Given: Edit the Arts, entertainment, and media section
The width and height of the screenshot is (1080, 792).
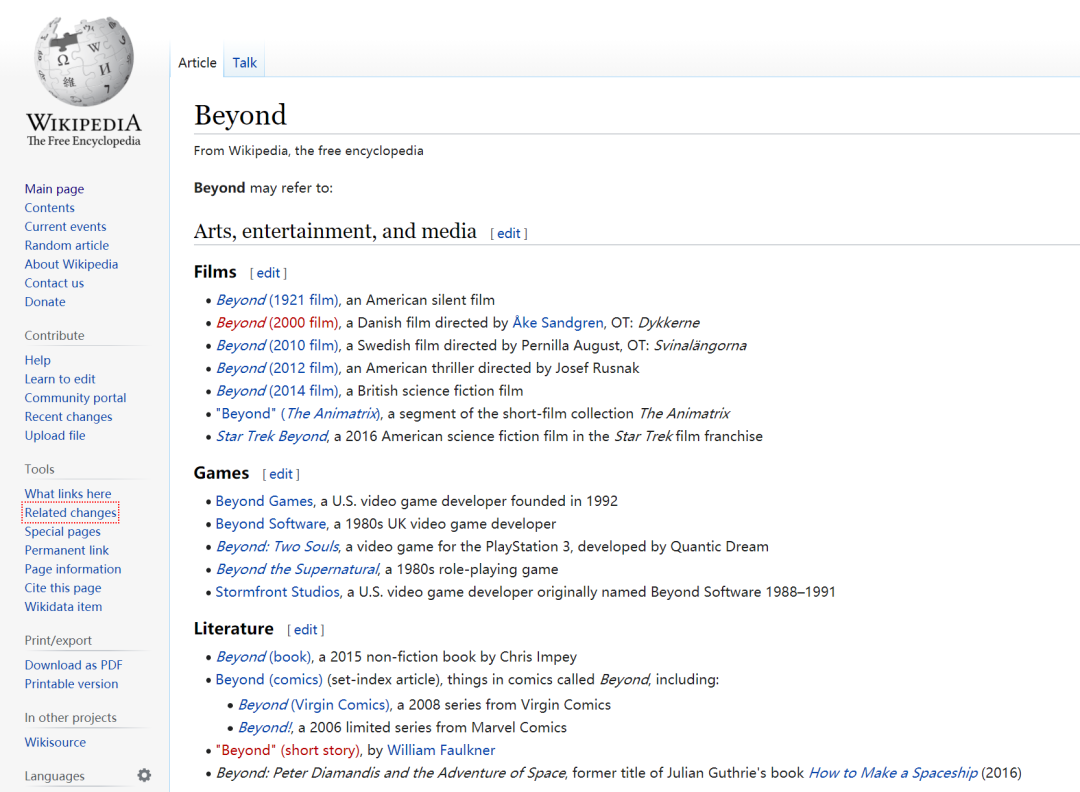Looking at the screenshot, I should tap(509, 233).
